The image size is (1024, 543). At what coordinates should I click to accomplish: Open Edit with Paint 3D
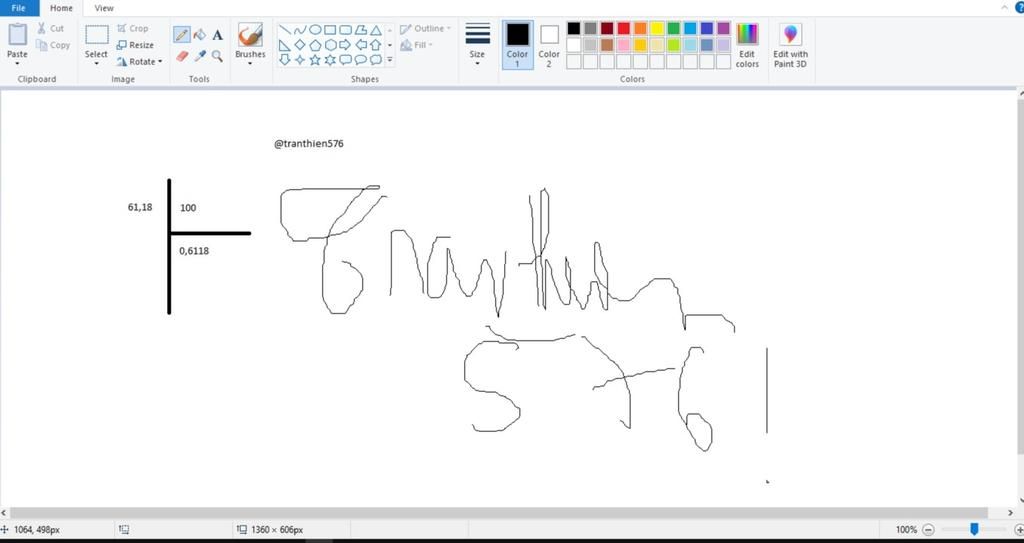[790, 46]
